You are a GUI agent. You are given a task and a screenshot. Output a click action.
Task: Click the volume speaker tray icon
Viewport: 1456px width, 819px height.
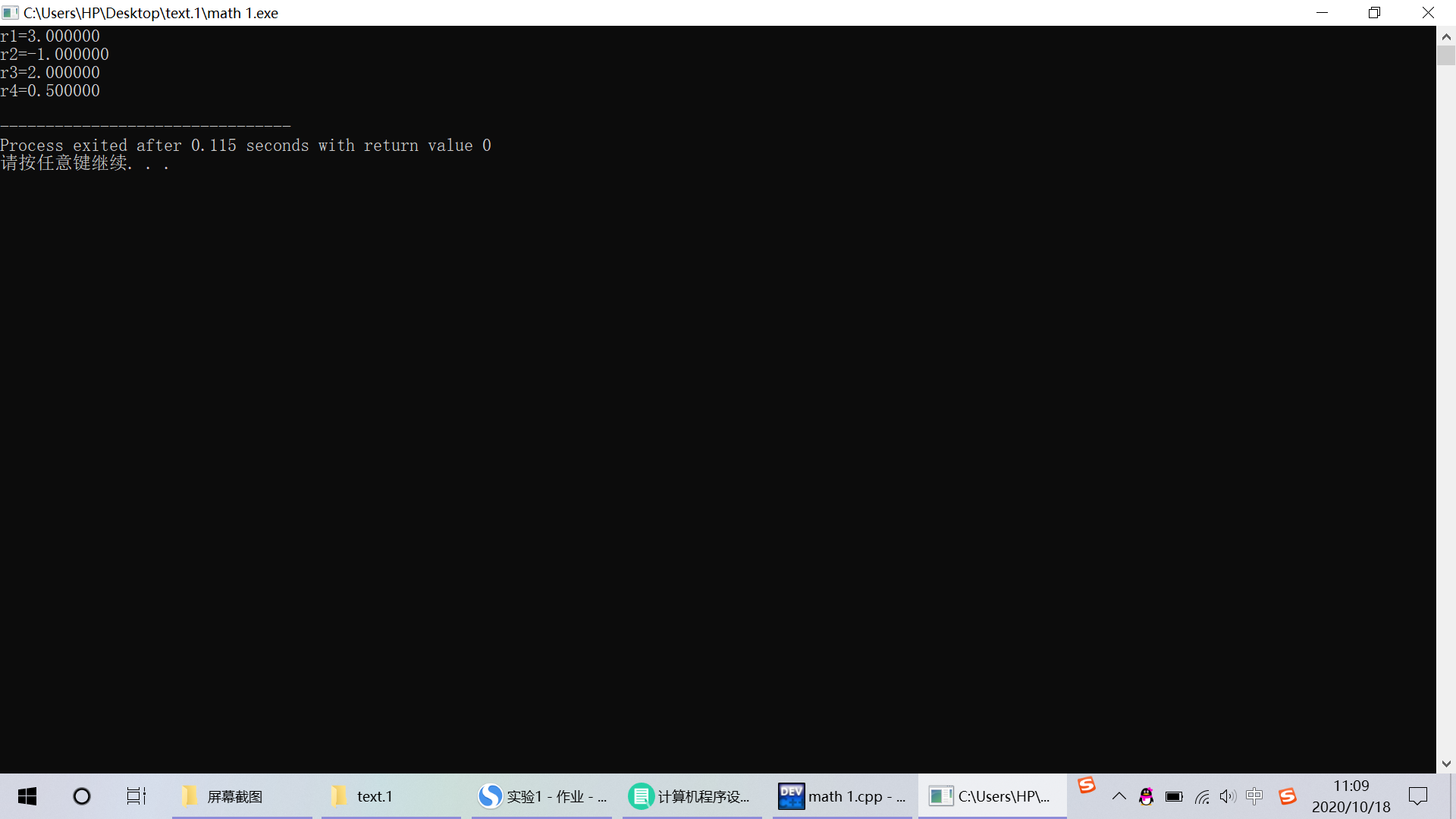coord(1228,796)
